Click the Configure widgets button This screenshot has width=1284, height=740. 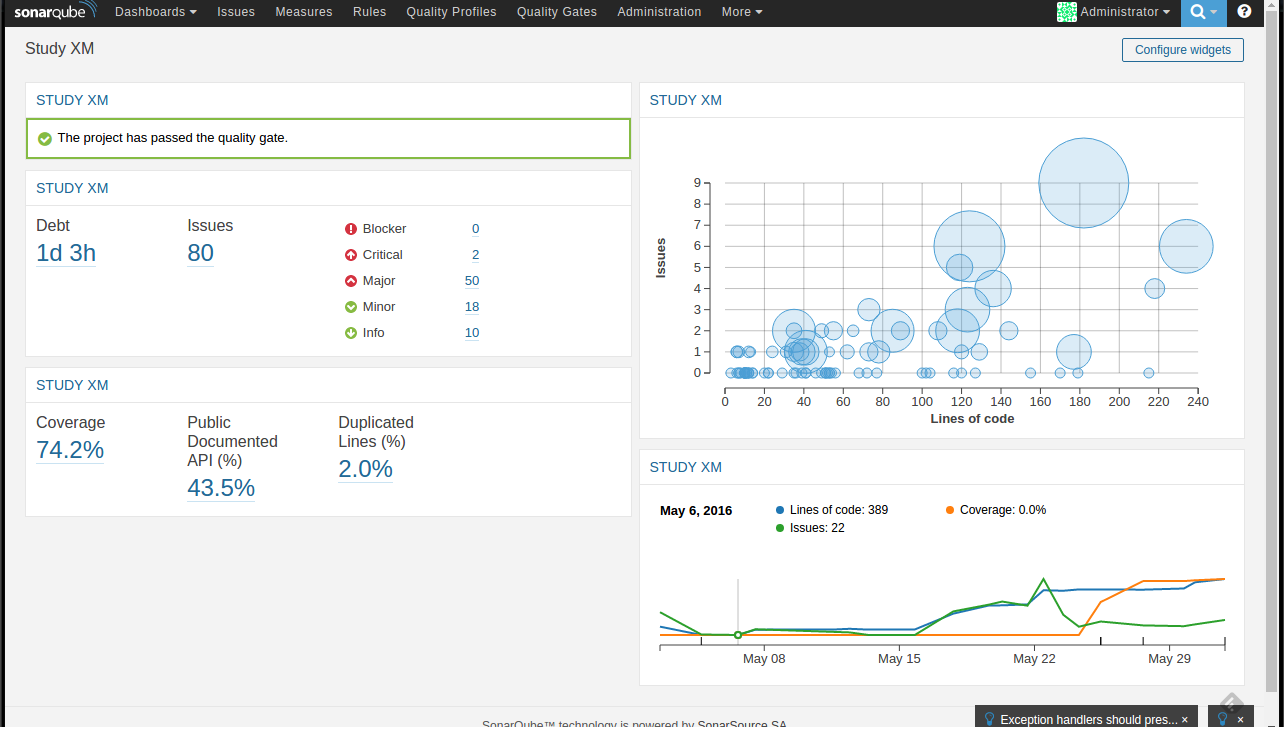1183,50
